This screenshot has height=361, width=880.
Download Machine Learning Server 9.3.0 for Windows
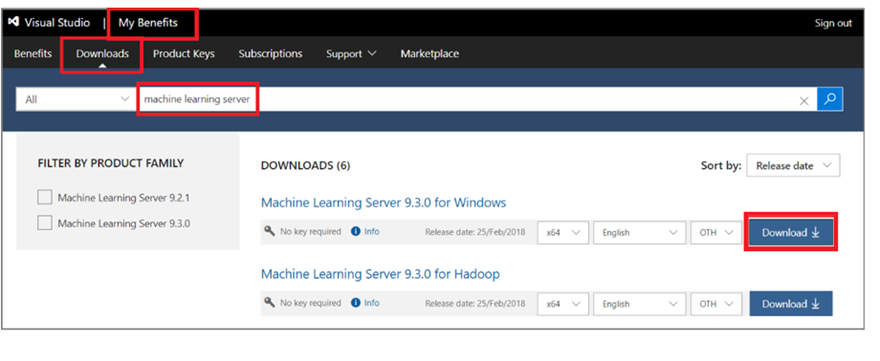[x=791, y=232]
